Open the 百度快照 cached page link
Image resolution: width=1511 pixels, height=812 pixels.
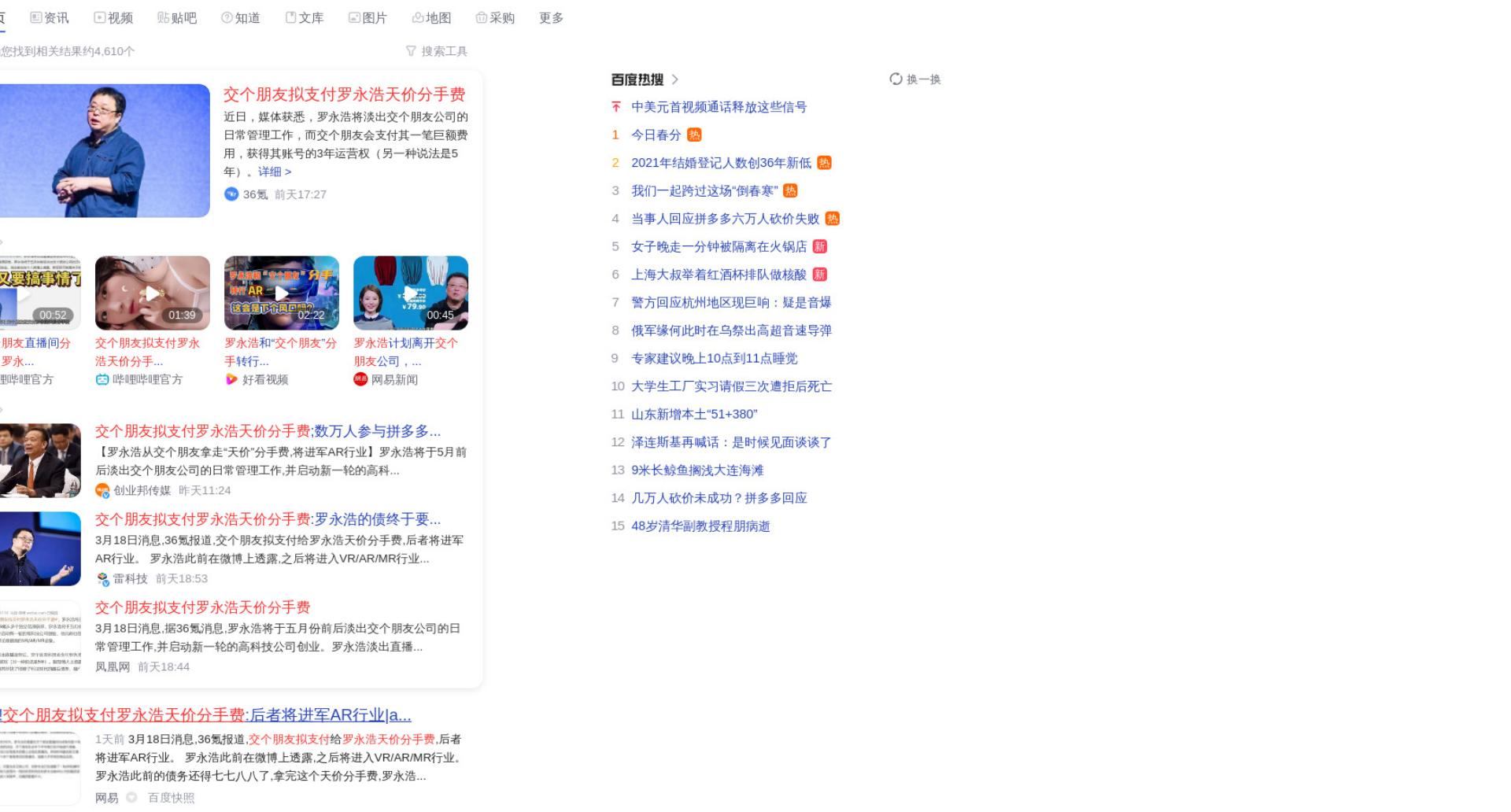[171, 798]
